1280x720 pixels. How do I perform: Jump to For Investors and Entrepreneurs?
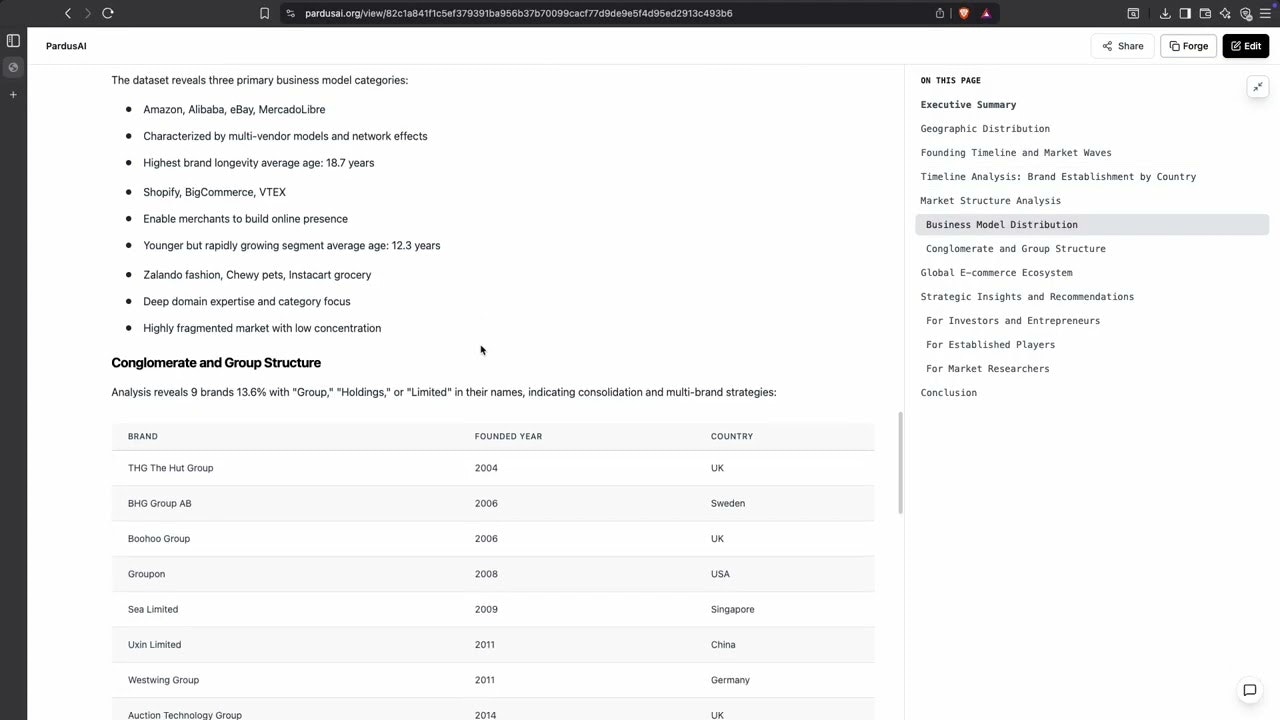pos(1012,321)
